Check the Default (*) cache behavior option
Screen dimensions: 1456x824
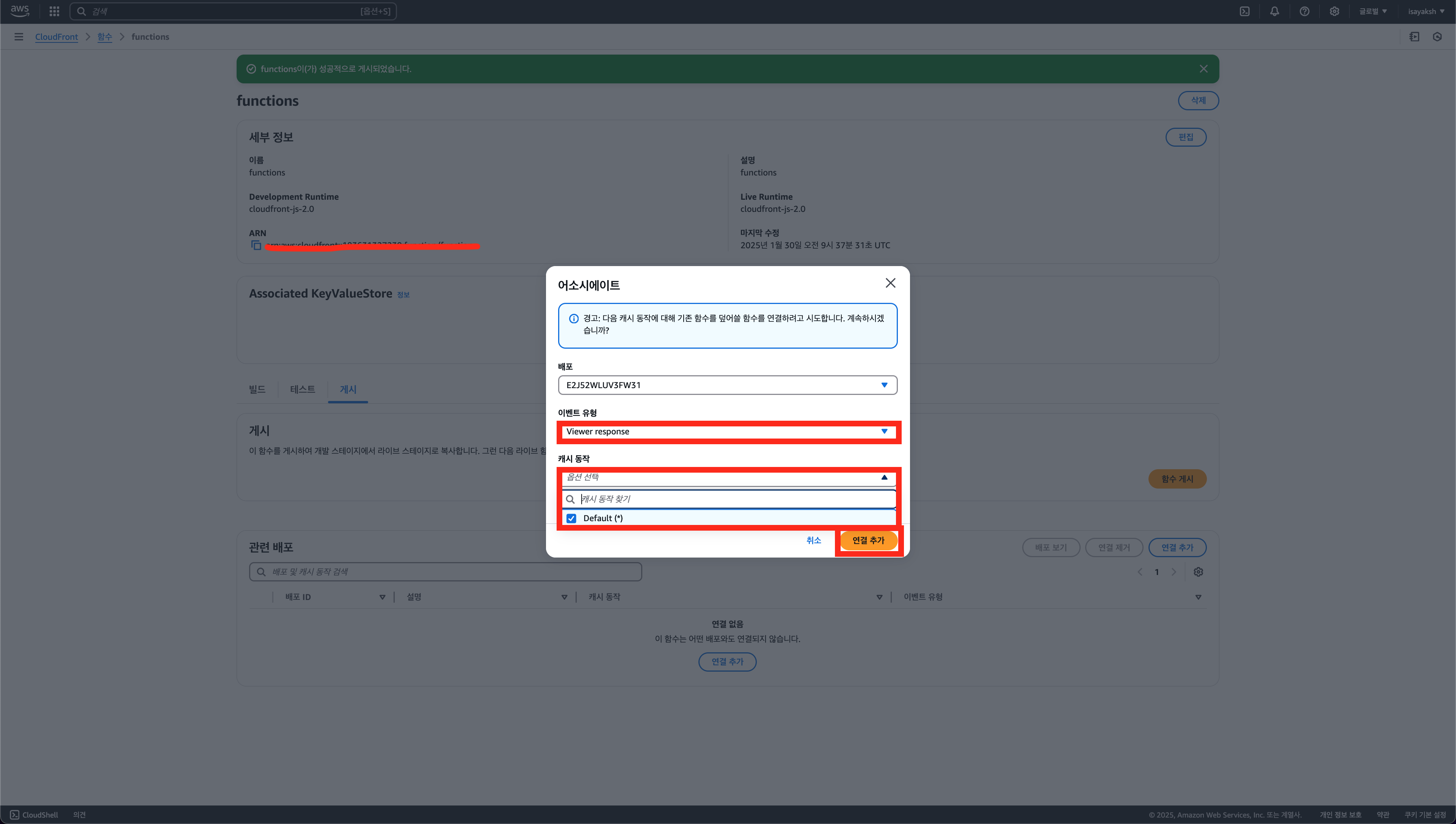[571, 519]
